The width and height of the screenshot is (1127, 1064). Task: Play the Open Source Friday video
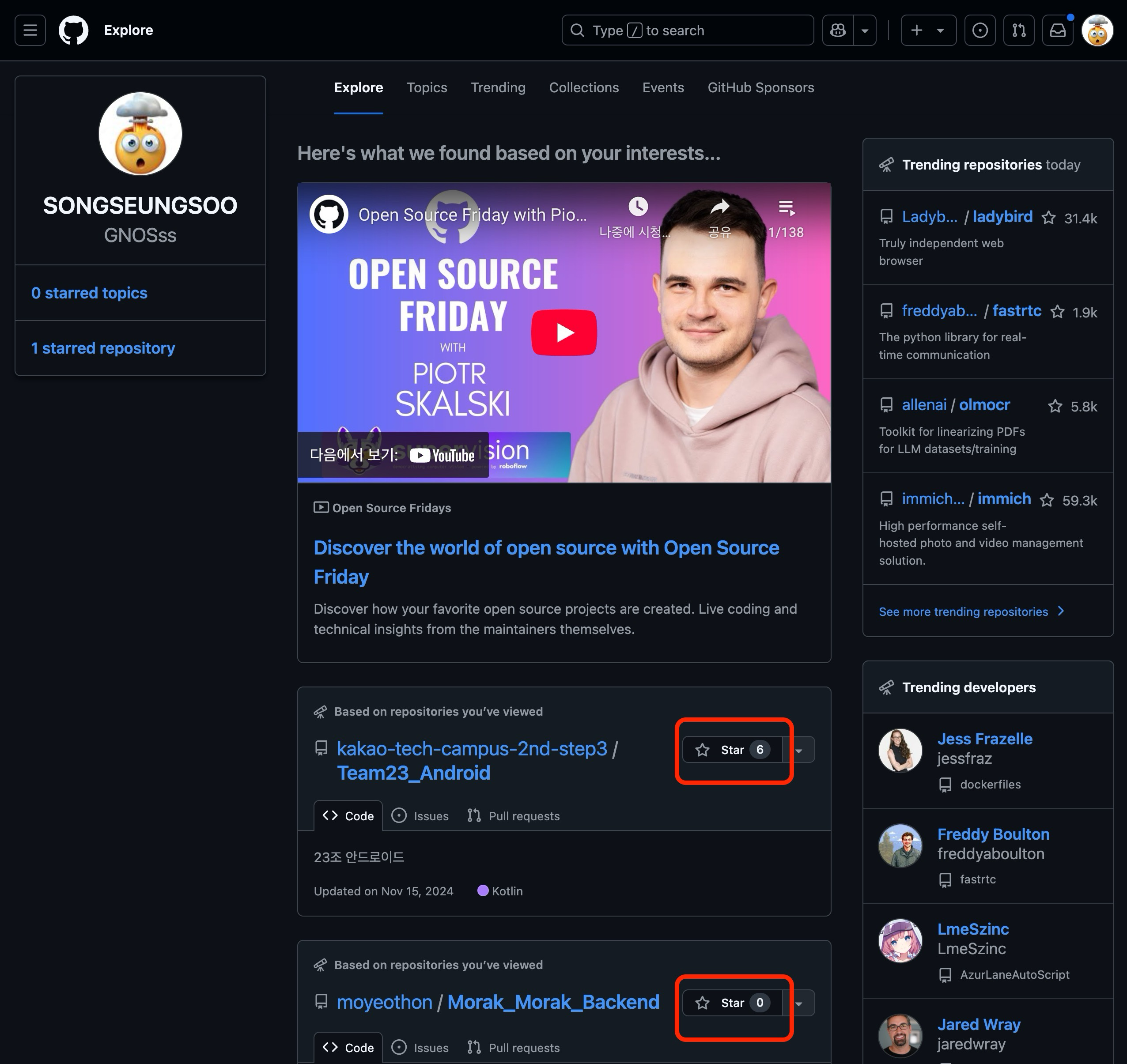(x=564, y=332)
